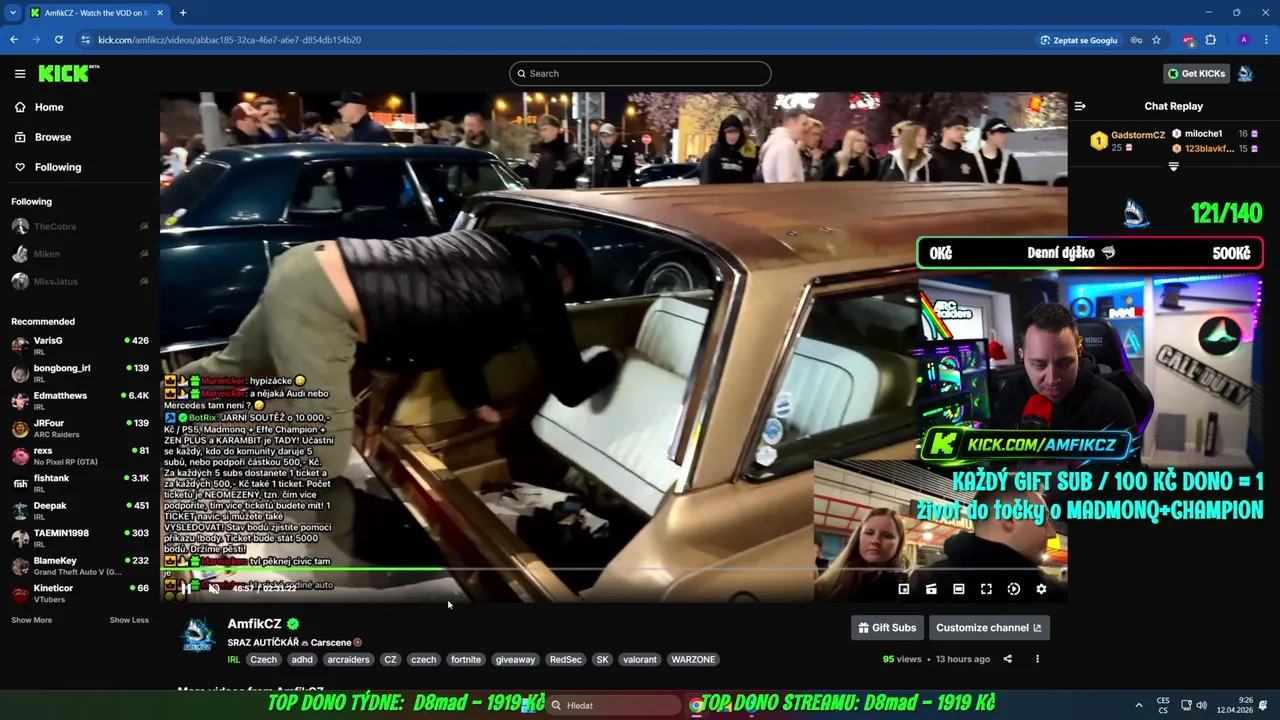Go back in browser history
This screenshot has height=720, width=1280.
tap(13, 40)
